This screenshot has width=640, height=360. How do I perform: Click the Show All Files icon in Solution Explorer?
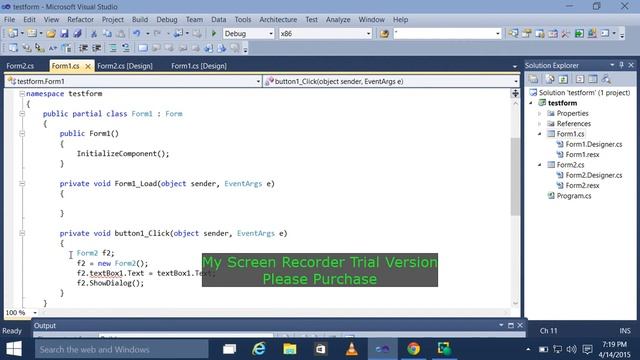click(x=550, y=79)
